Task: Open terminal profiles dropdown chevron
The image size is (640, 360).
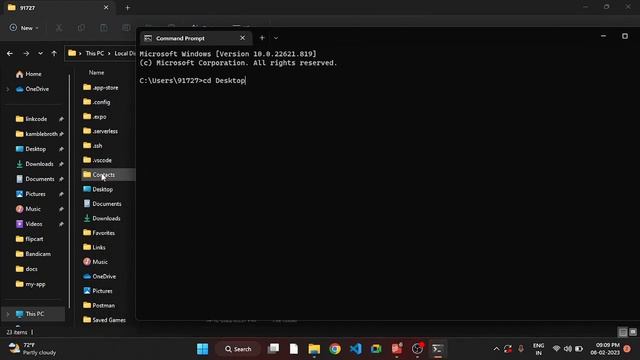Action: (x=276, y=38)
